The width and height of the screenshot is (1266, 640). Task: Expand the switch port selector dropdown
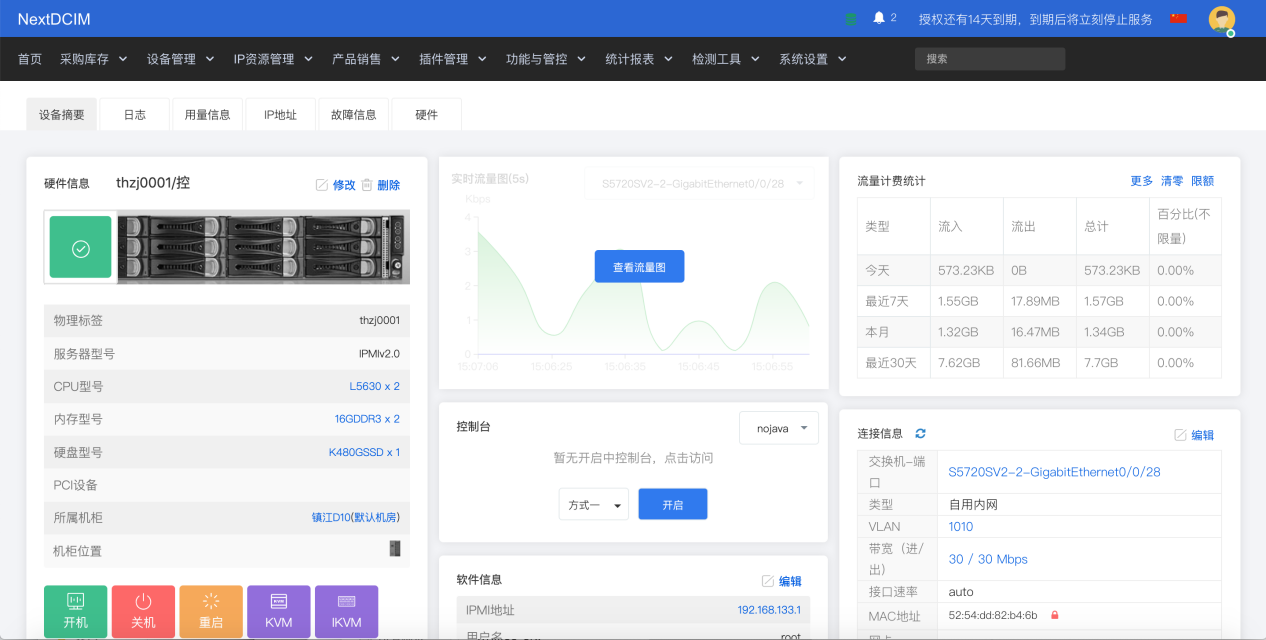(x=698, y=184)
